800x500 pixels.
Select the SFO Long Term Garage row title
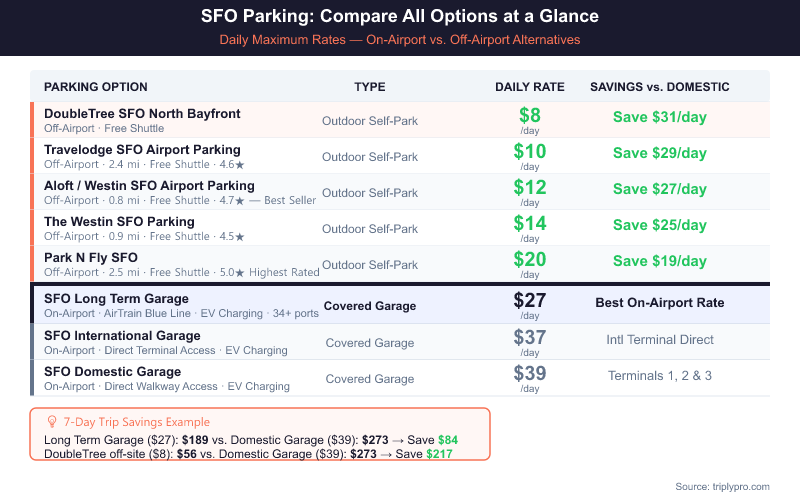pos(116,299)
